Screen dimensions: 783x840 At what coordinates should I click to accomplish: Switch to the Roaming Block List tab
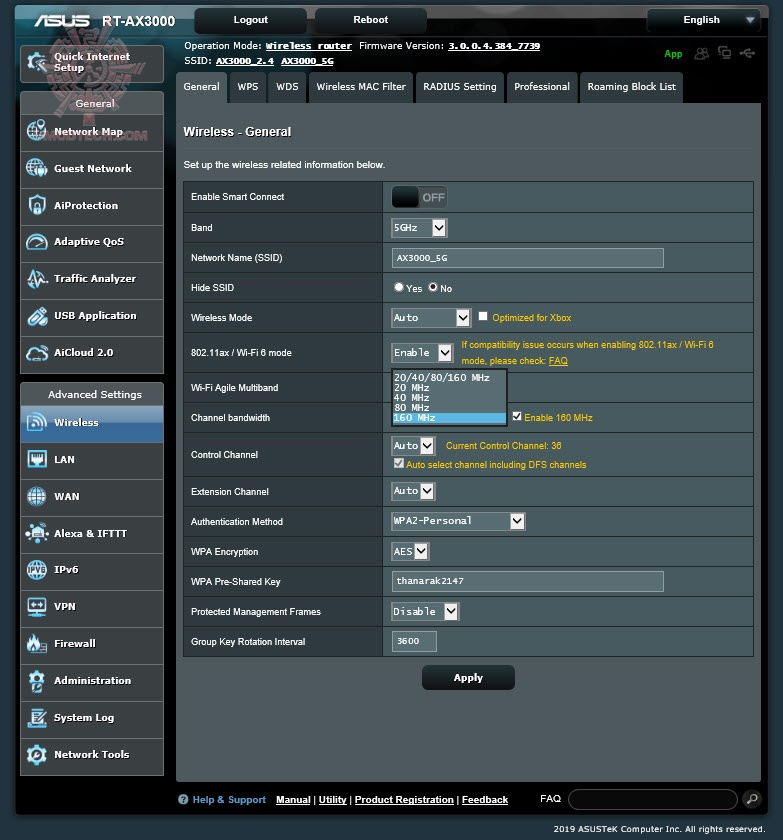point(631,87)
